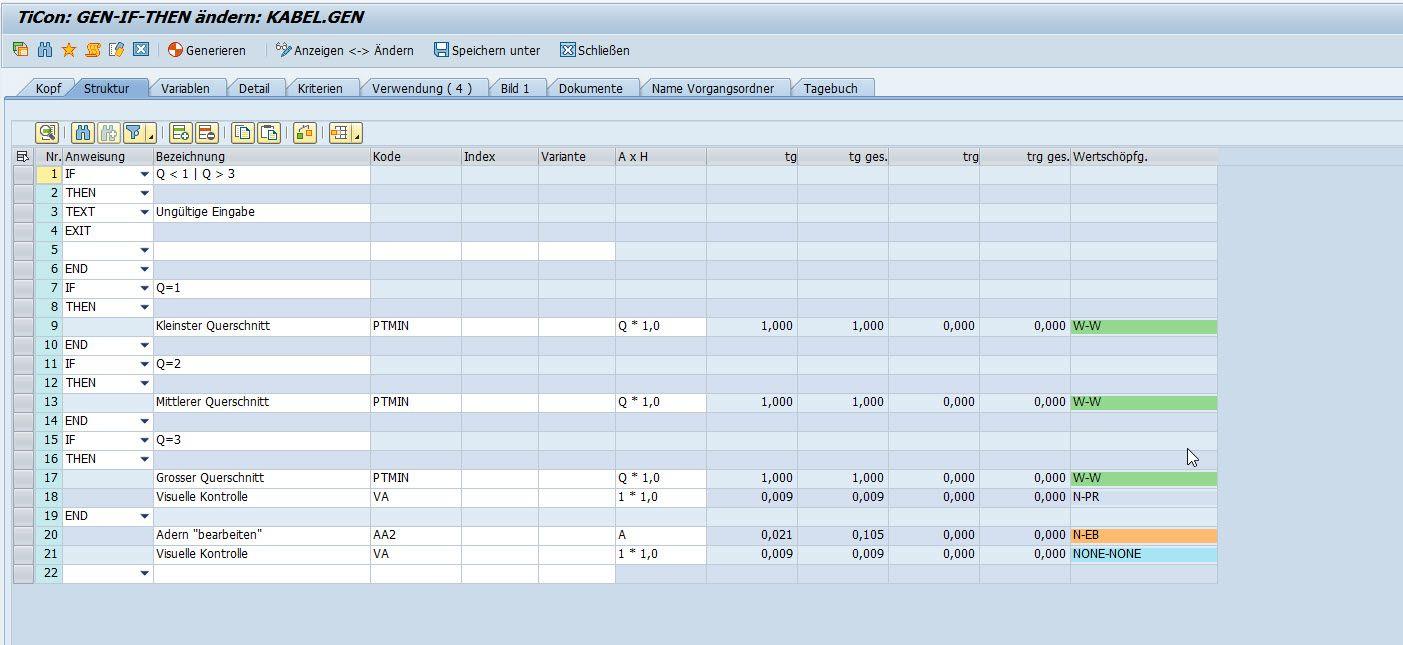This screenshot has width=1403, height=645.
Task: Open Anweisung dropdown in row 22
Action: click(x=144, y=574)
